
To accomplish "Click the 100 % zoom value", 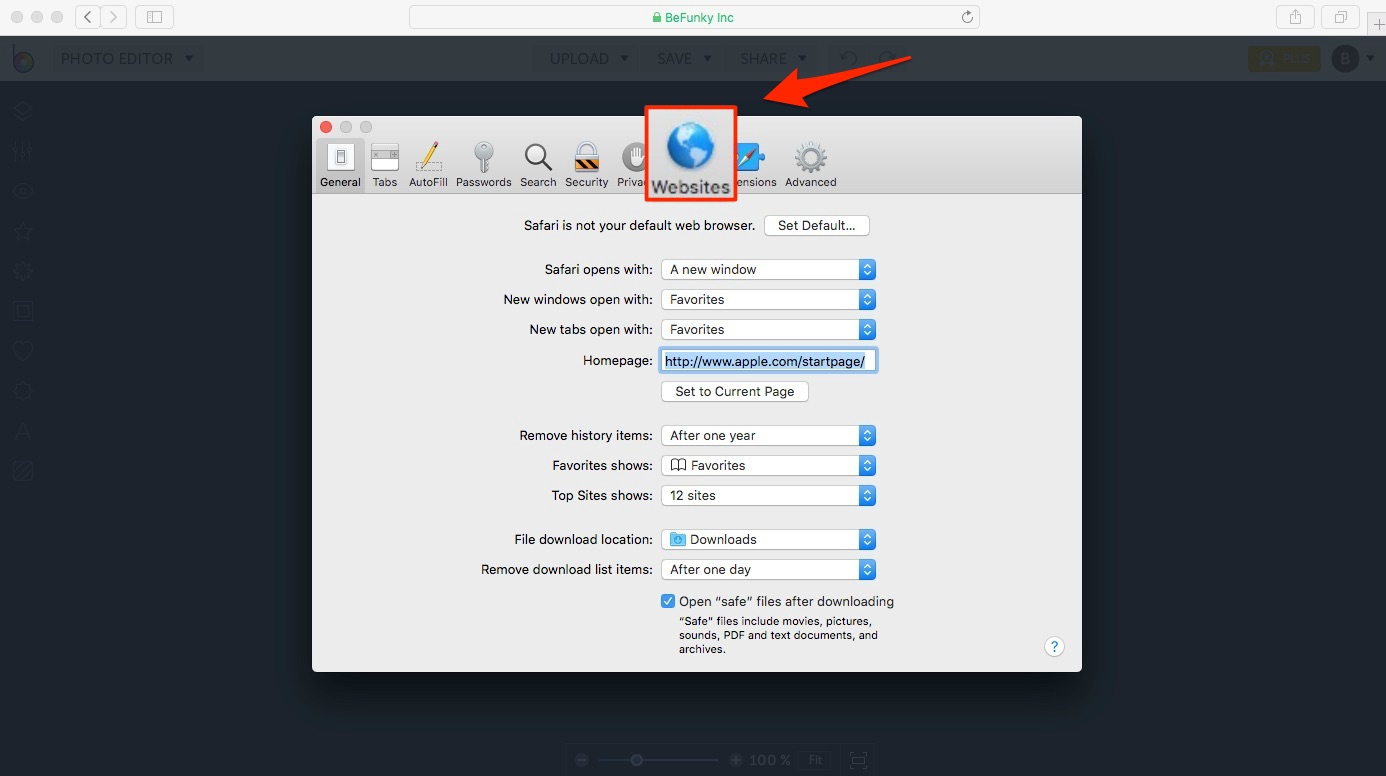I will pyautogui.click(x=770, y=760).
